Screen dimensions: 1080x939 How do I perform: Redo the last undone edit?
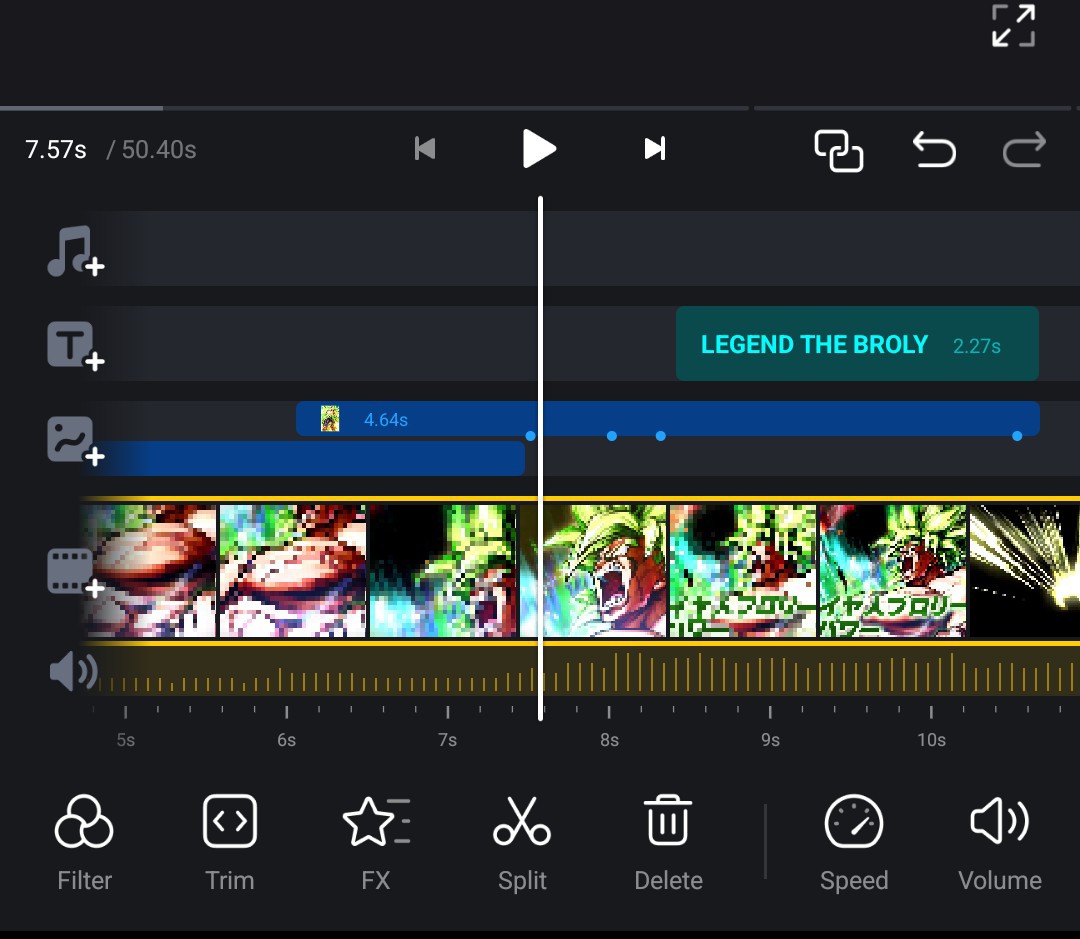(x=1024, y=149)
